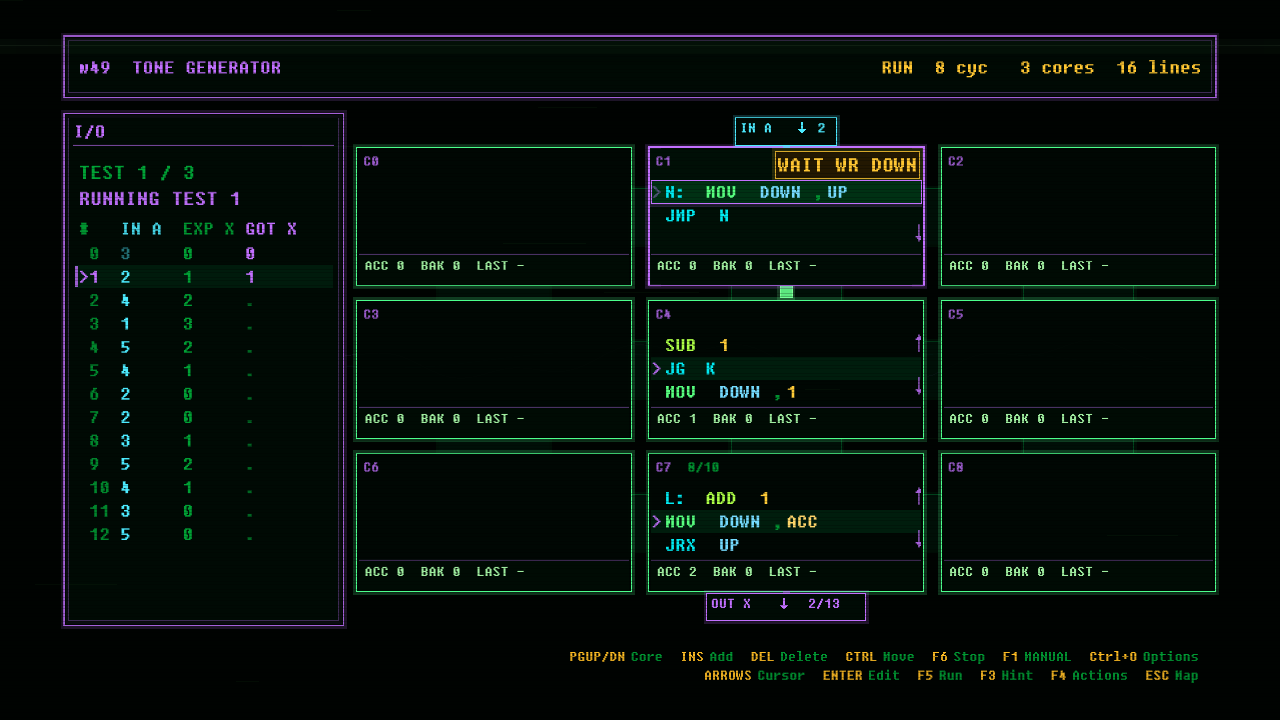This screenshot has height=720, width=1280.
Task: Click the RUN state indicator in the header
Action: tap(897, 68)
